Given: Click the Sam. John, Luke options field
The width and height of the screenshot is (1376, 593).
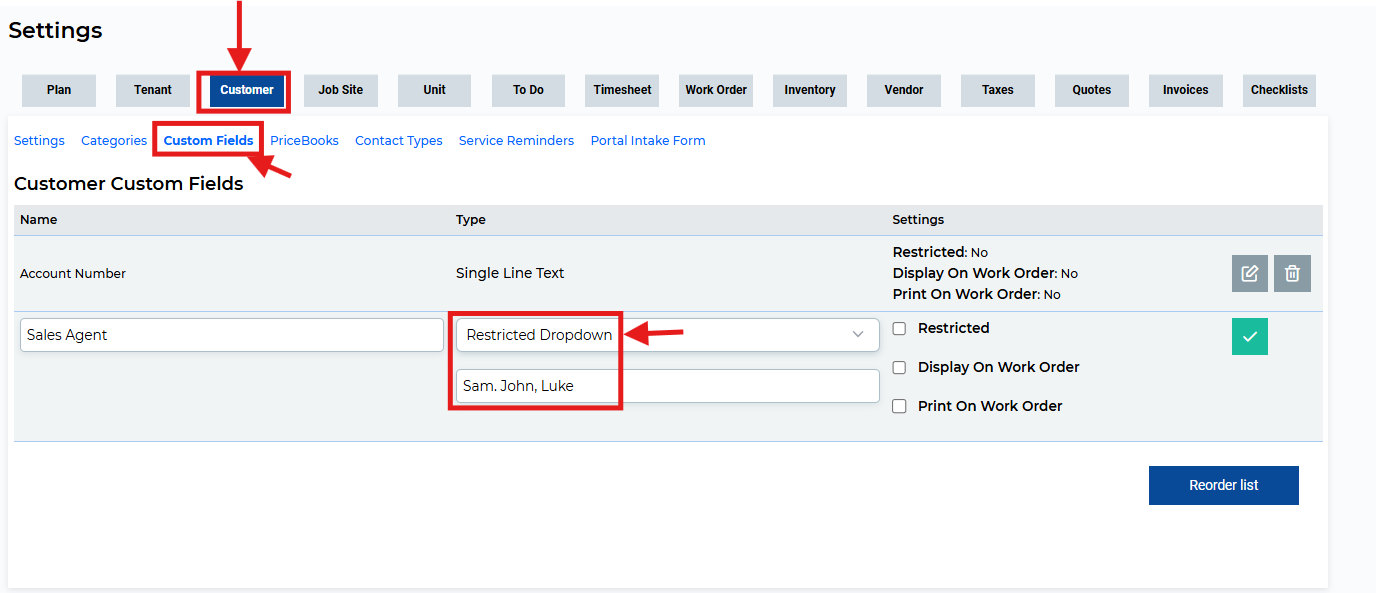Looking at the screenshot, I should (x=668, y=386).
